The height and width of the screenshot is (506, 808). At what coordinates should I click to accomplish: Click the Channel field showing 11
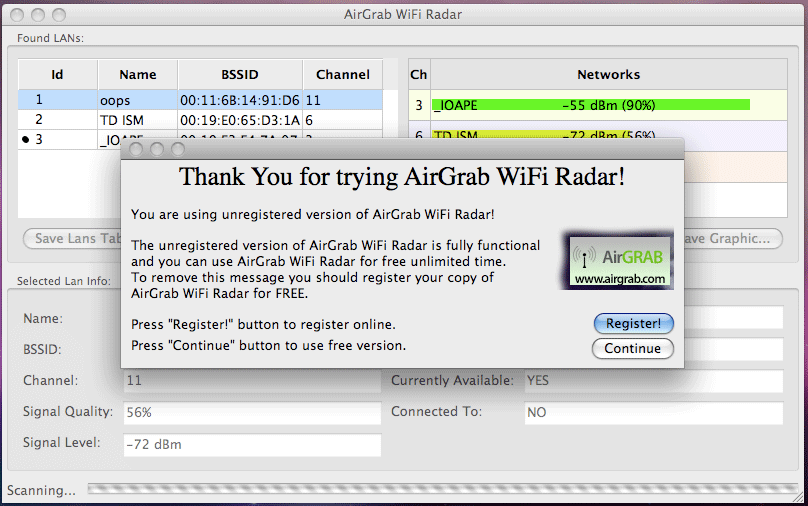(x=252, y=381)
